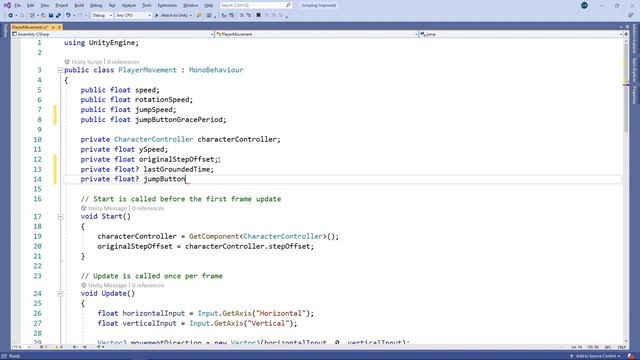Open the Extensions menu

point(167,5)
